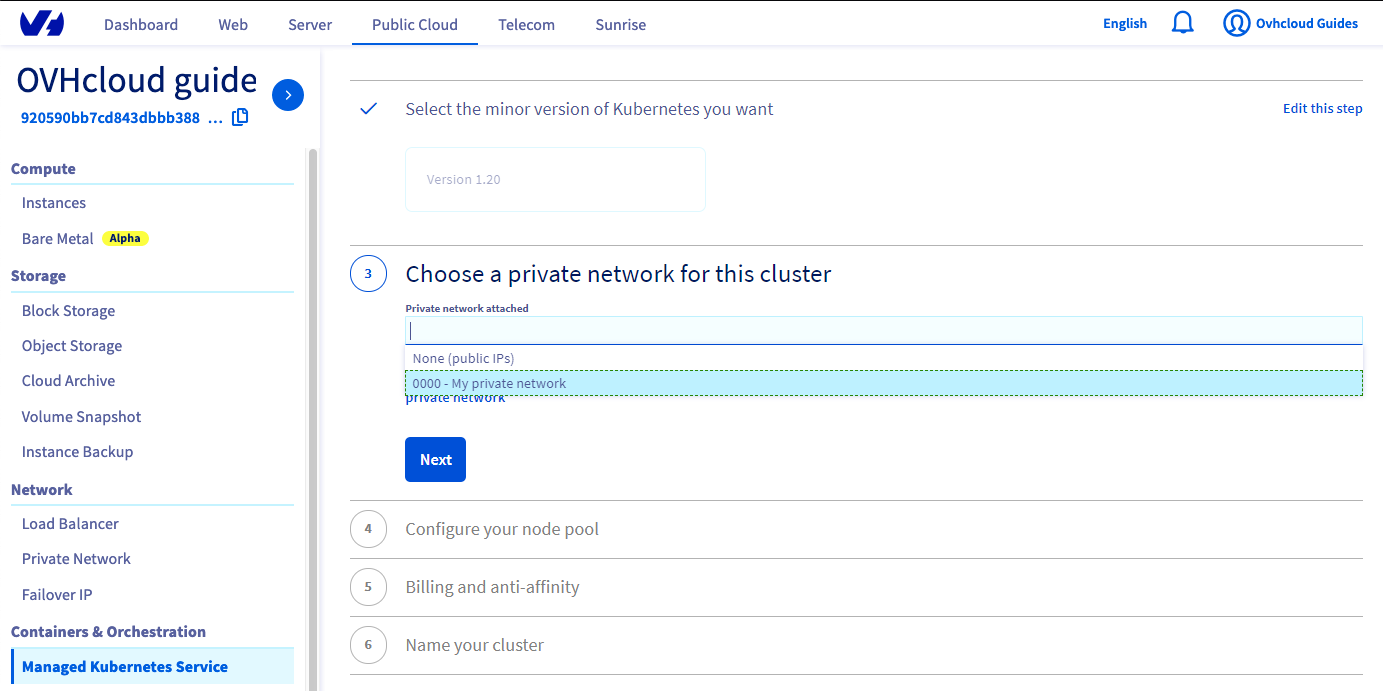Change language via the English link
The width and height of the screenshot is (1383, 691).
[x=1124, y=22]
